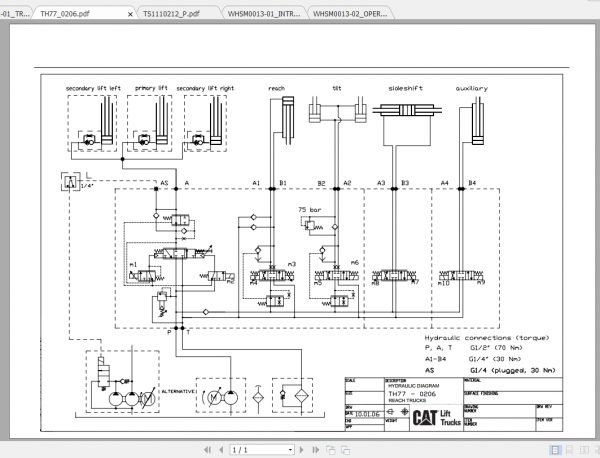Jump to the last page

(316, 450)
